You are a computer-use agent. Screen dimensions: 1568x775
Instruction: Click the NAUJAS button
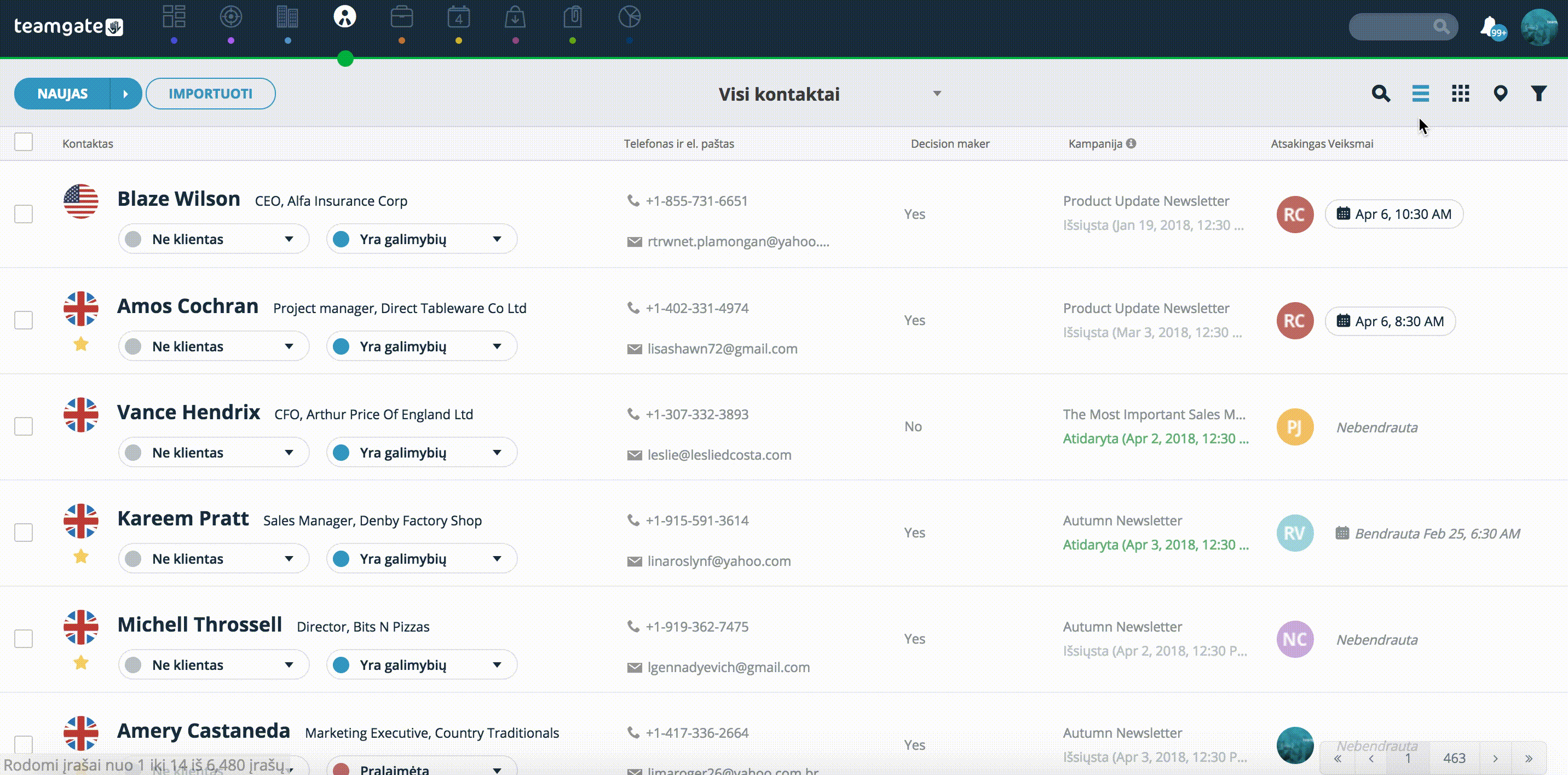click(x=62, y=94)
